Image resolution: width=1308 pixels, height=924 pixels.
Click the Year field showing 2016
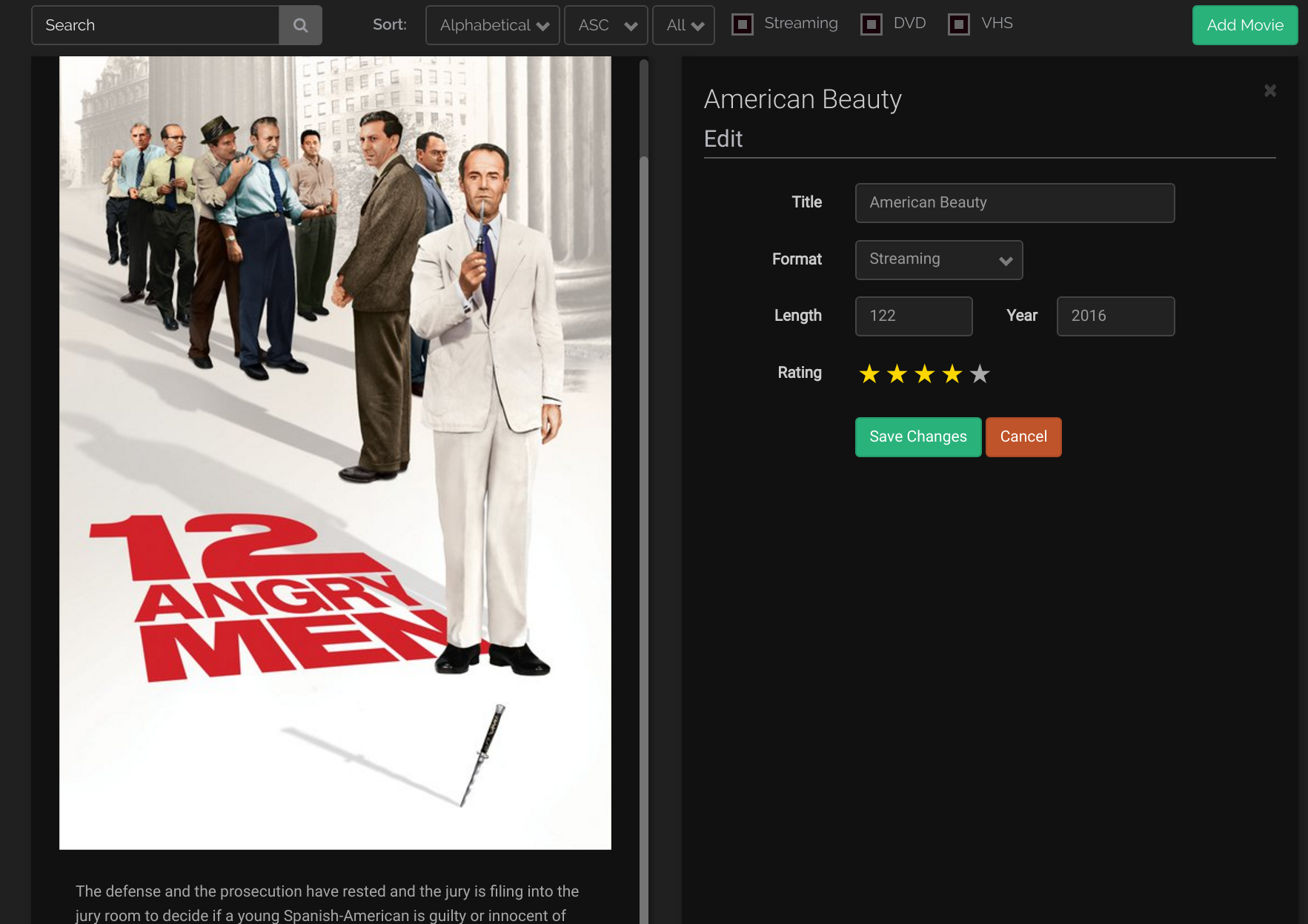click(x=1115, y=316)
